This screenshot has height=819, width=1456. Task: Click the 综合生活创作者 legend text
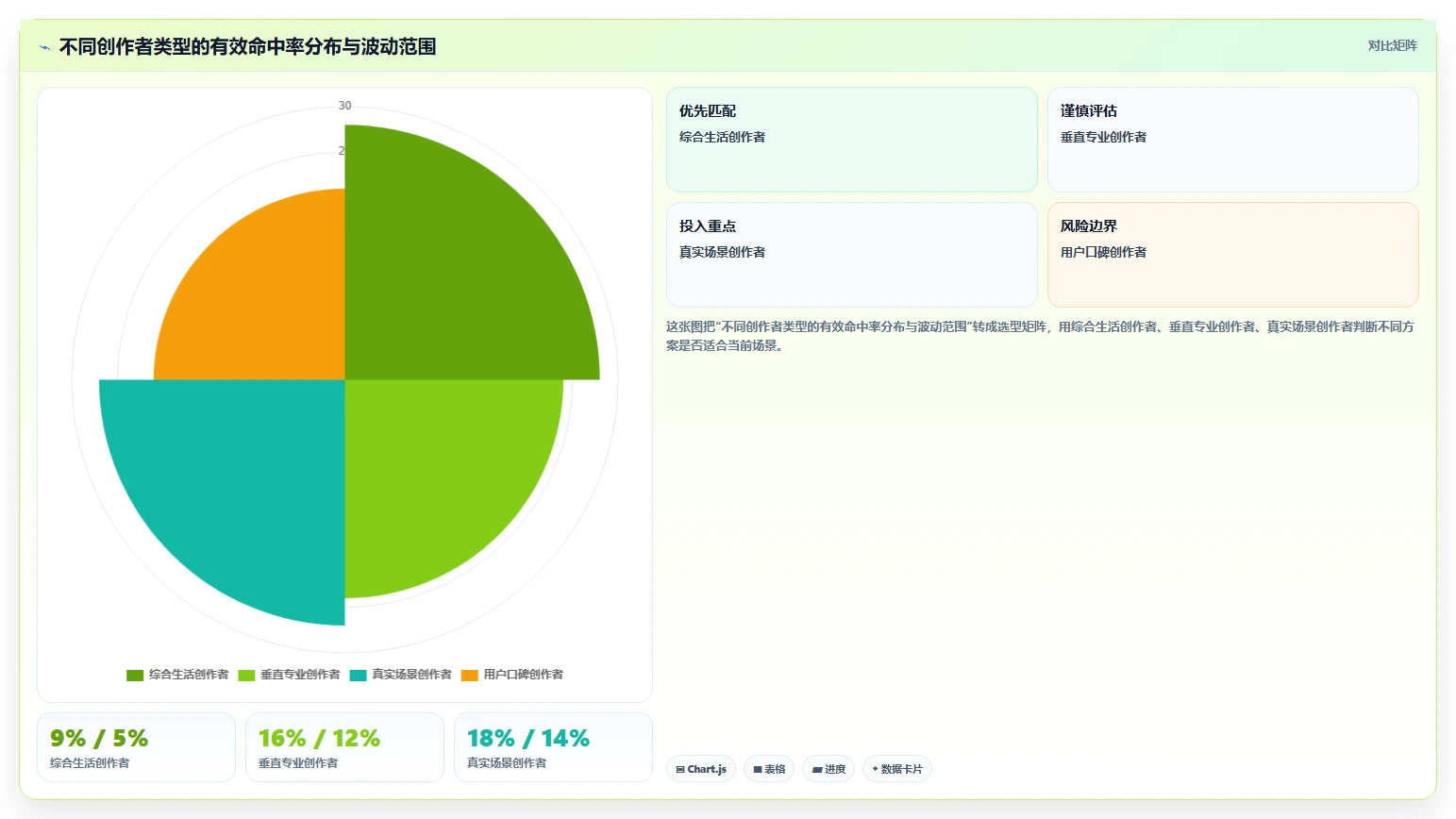click(x=189, y=675)
